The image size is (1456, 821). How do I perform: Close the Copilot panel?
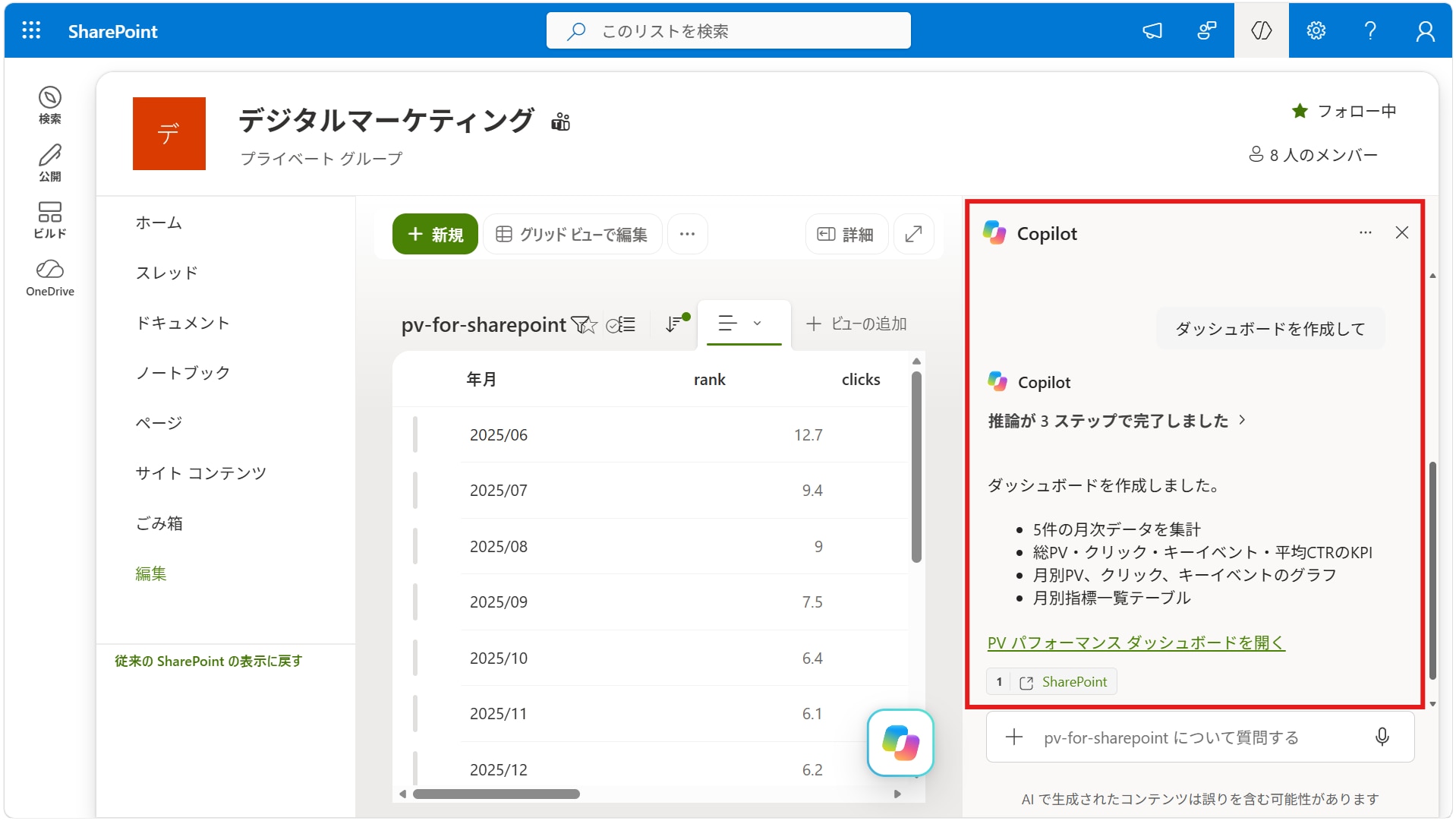(1401, 232)
